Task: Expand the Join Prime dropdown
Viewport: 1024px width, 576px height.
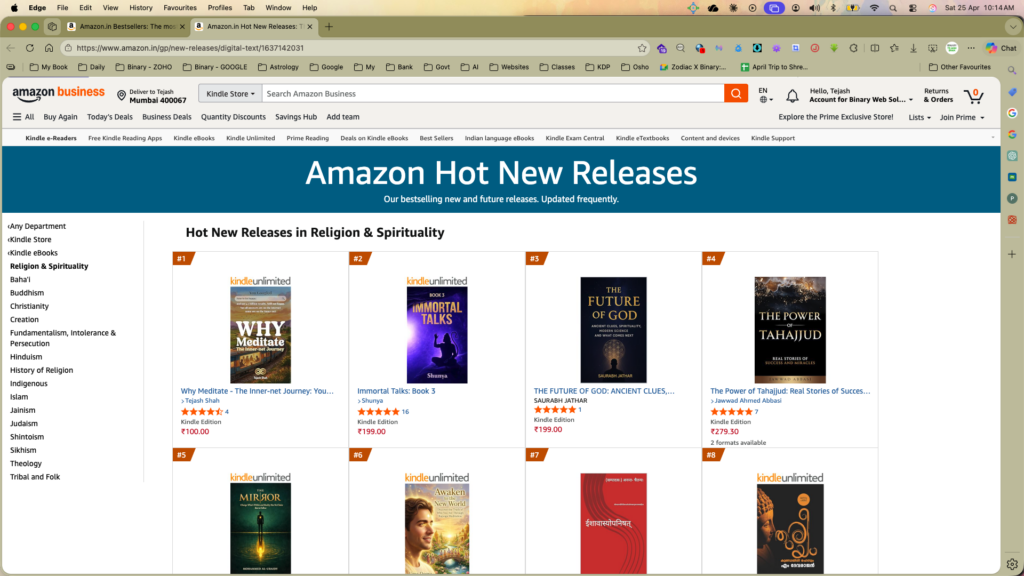Action: 961,117
